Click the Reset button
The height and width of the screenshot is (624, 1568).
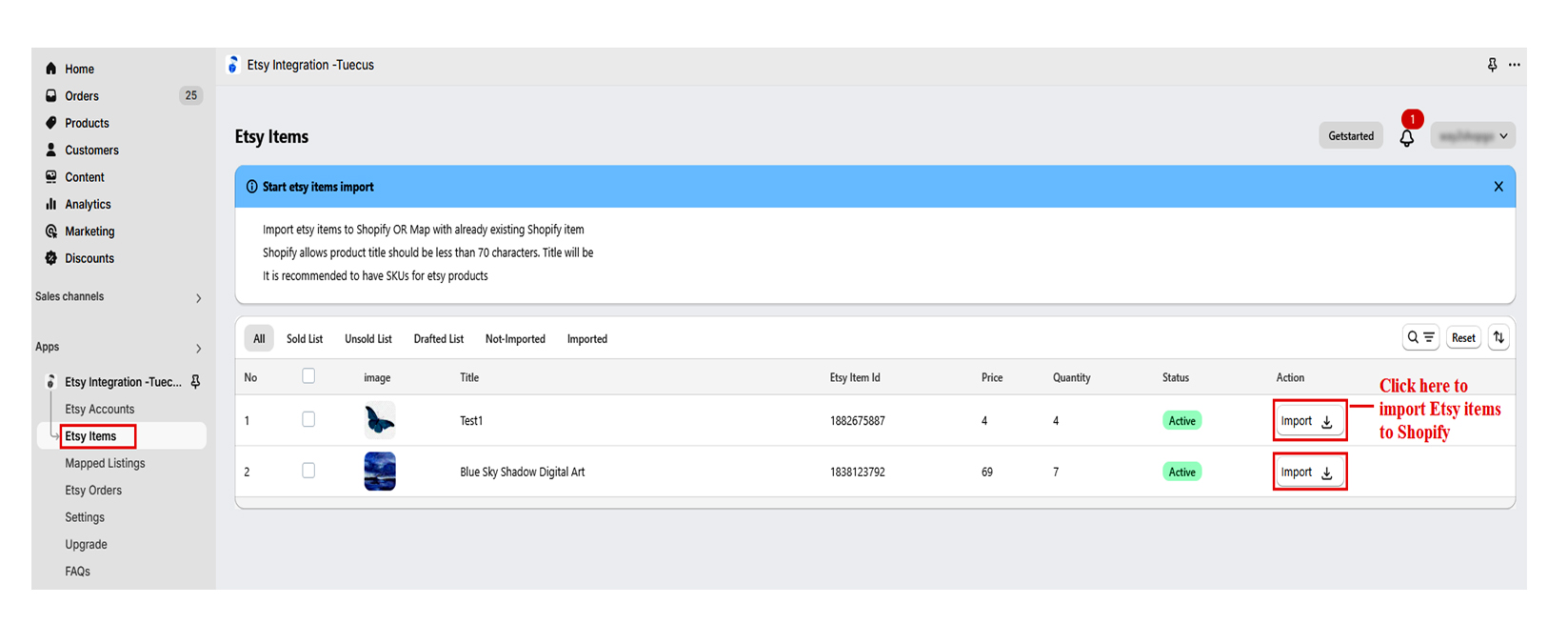click(1463, 337)
